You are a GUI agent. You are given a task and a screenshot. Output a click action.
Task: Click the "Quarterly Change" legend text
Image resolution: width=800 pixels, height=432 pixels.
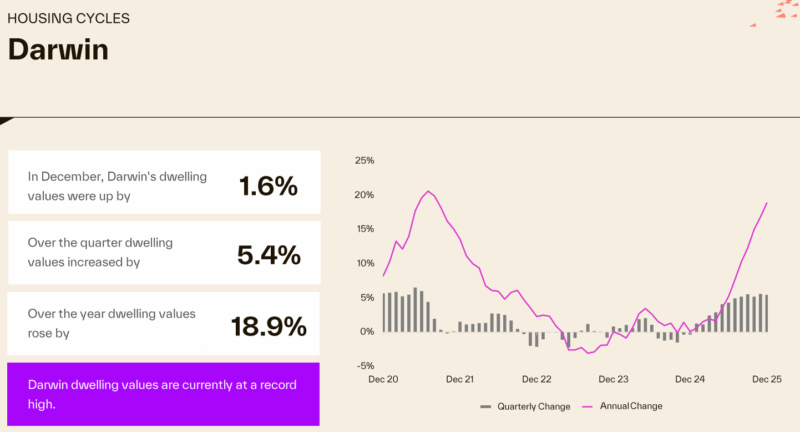click(x=534, y=407)
